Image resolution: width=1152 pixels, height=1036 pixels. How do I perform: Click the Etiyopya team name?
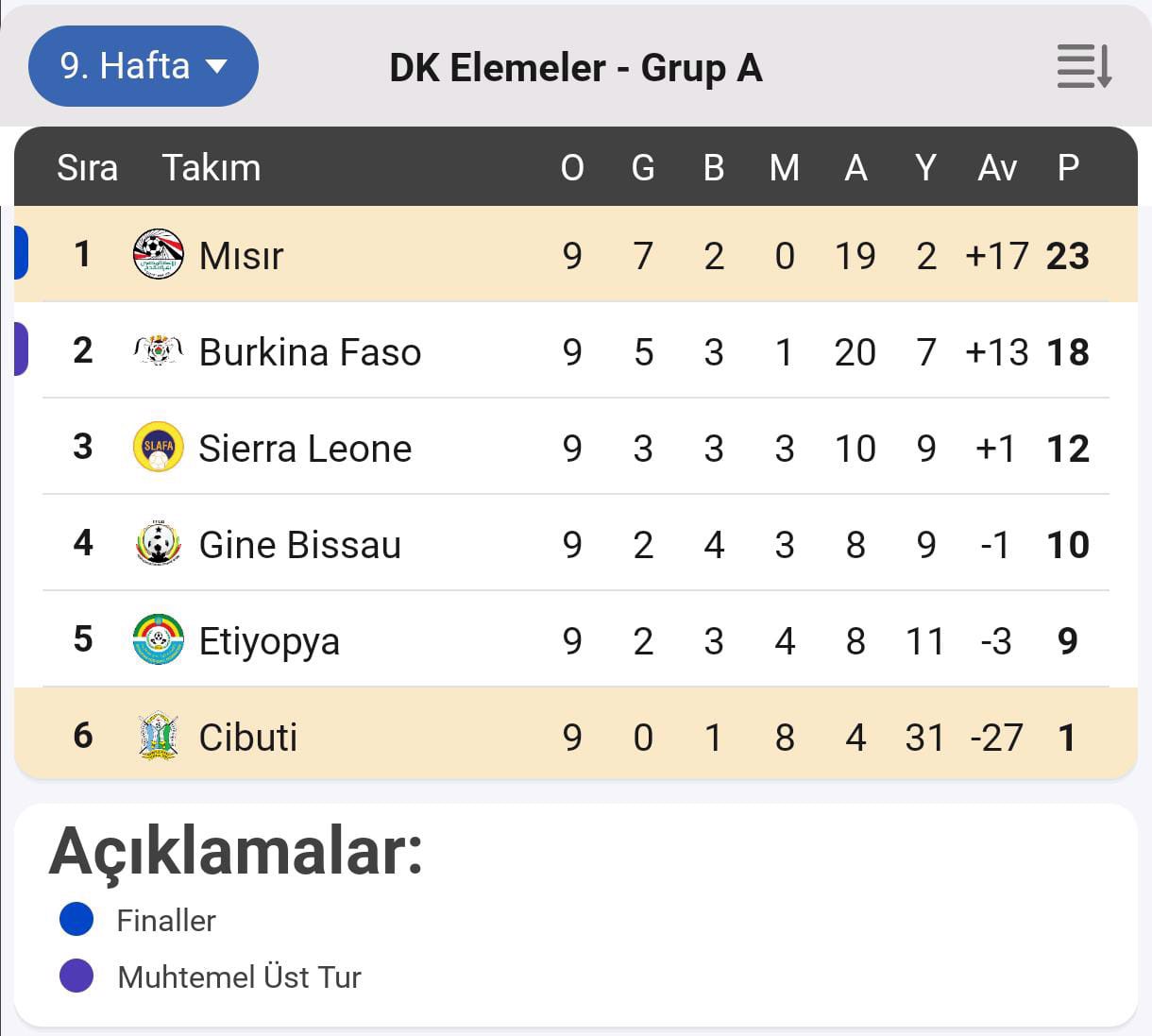pos(269,641)
